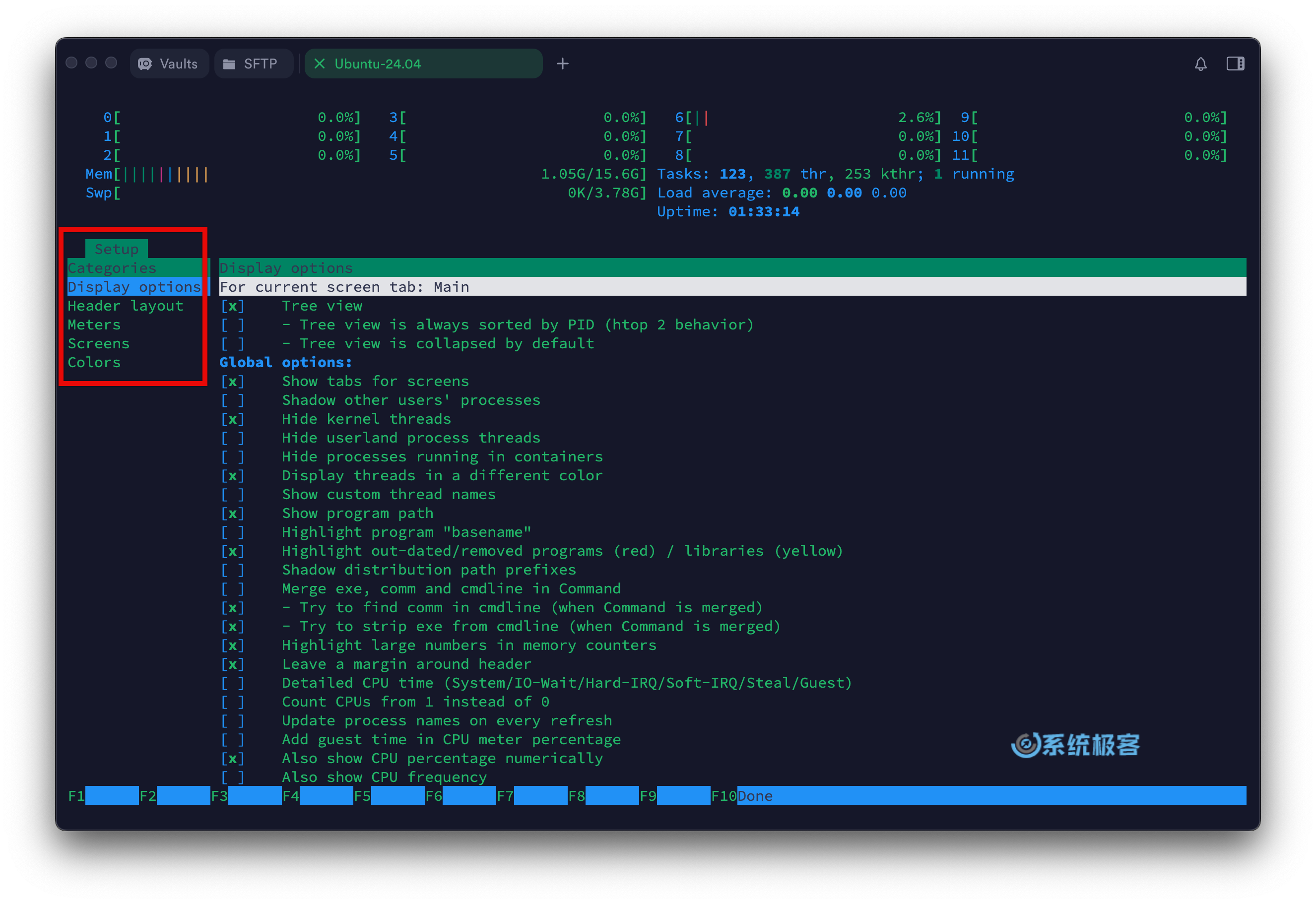Select Header layout category
Image resolution: width=1316 pixels, height=904 pixels.
[126, 305]
